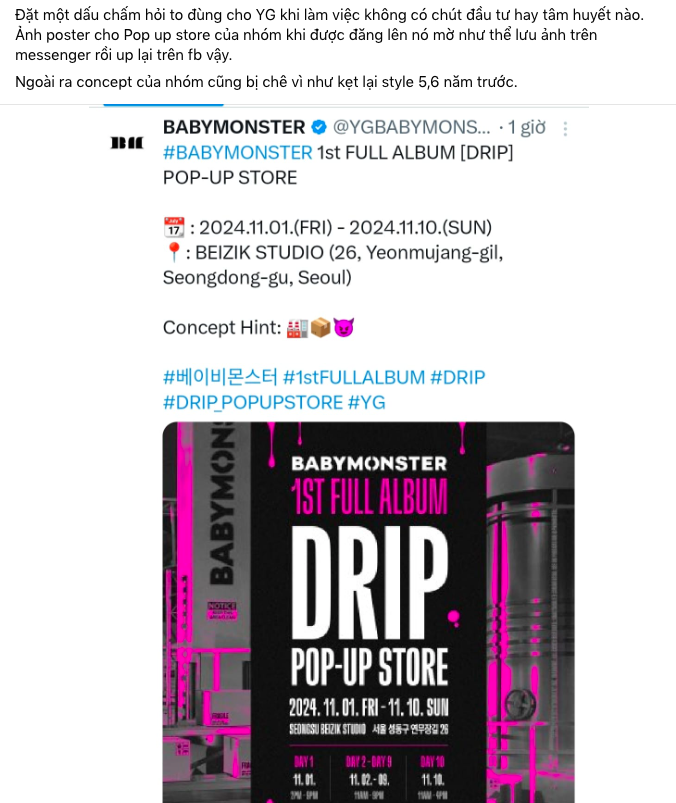This screenshot has width=676, height=803.
Task: Open the #BABYMONSTER hashtag link
Action: (x=238, y=153)
